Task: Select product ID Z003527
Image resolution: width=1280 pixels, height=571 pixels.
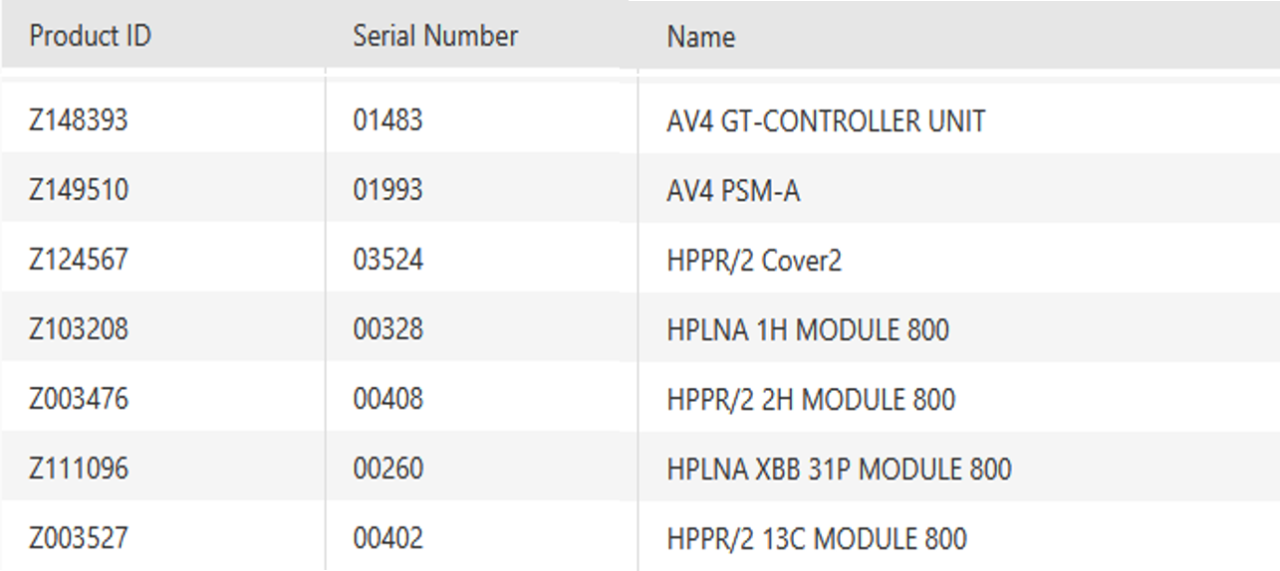Action: [79, 538]
